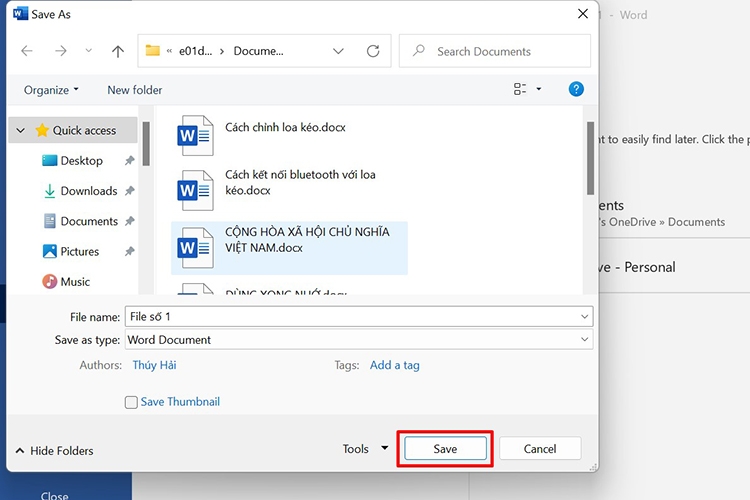
Task: Go back with the left arrow
Action: [27, 51]
